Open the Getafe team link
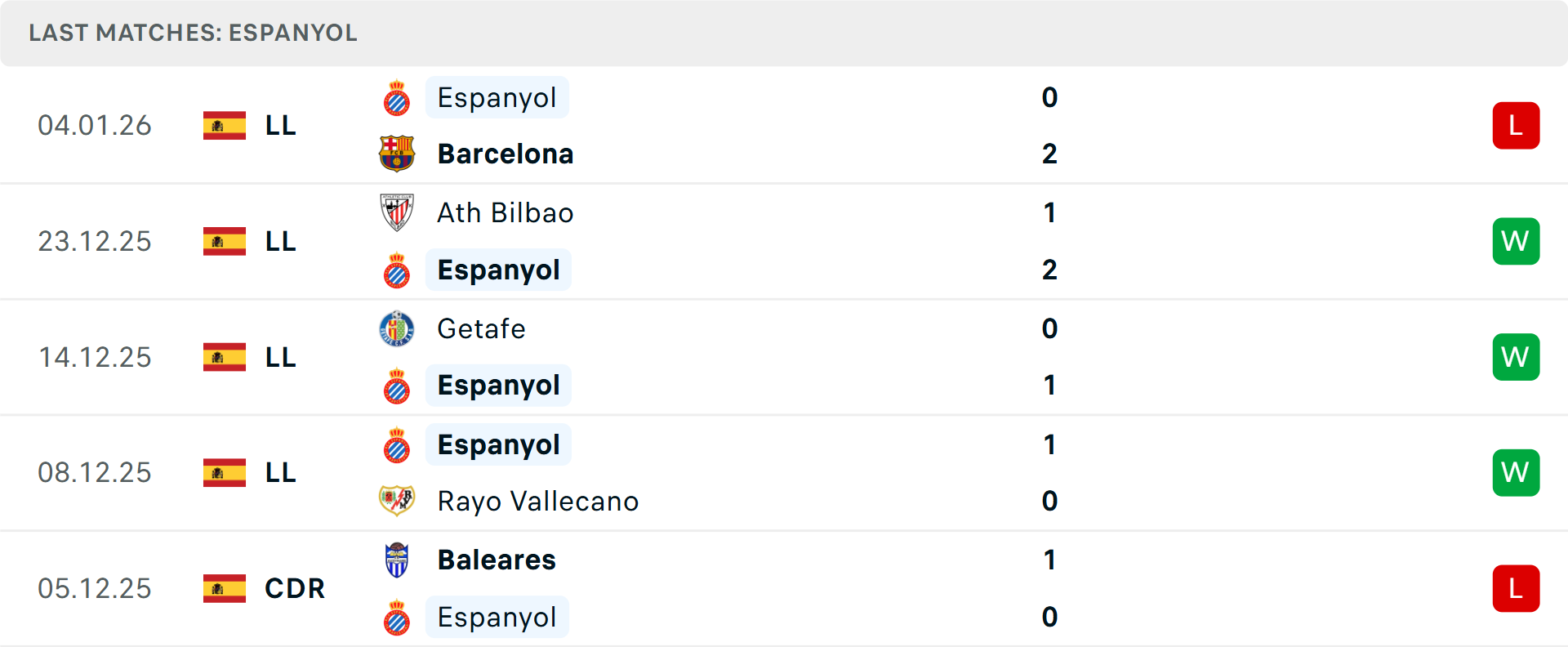 481,328
